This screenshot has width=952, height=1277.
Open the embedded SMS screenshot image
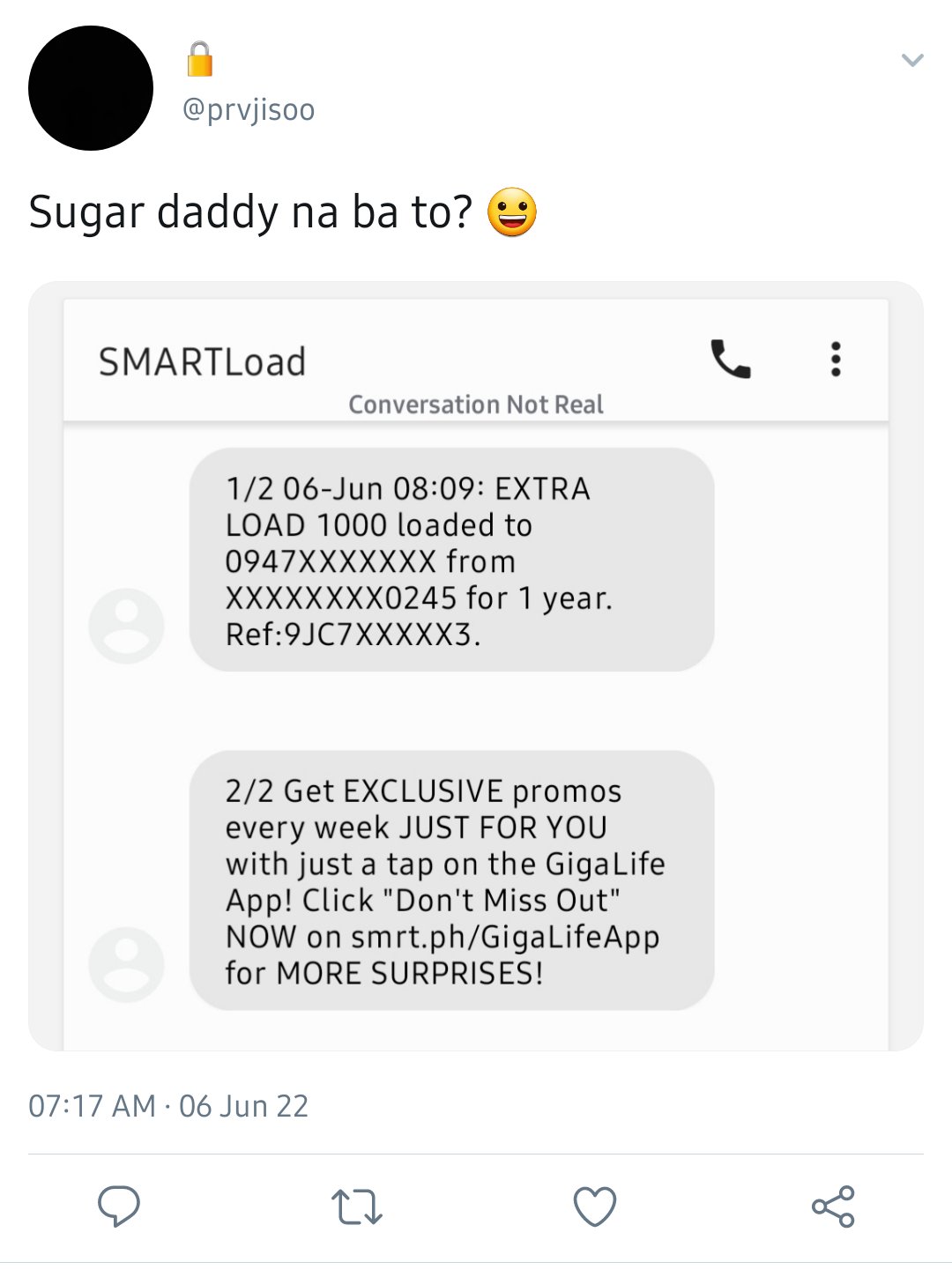tap(476, 666)
